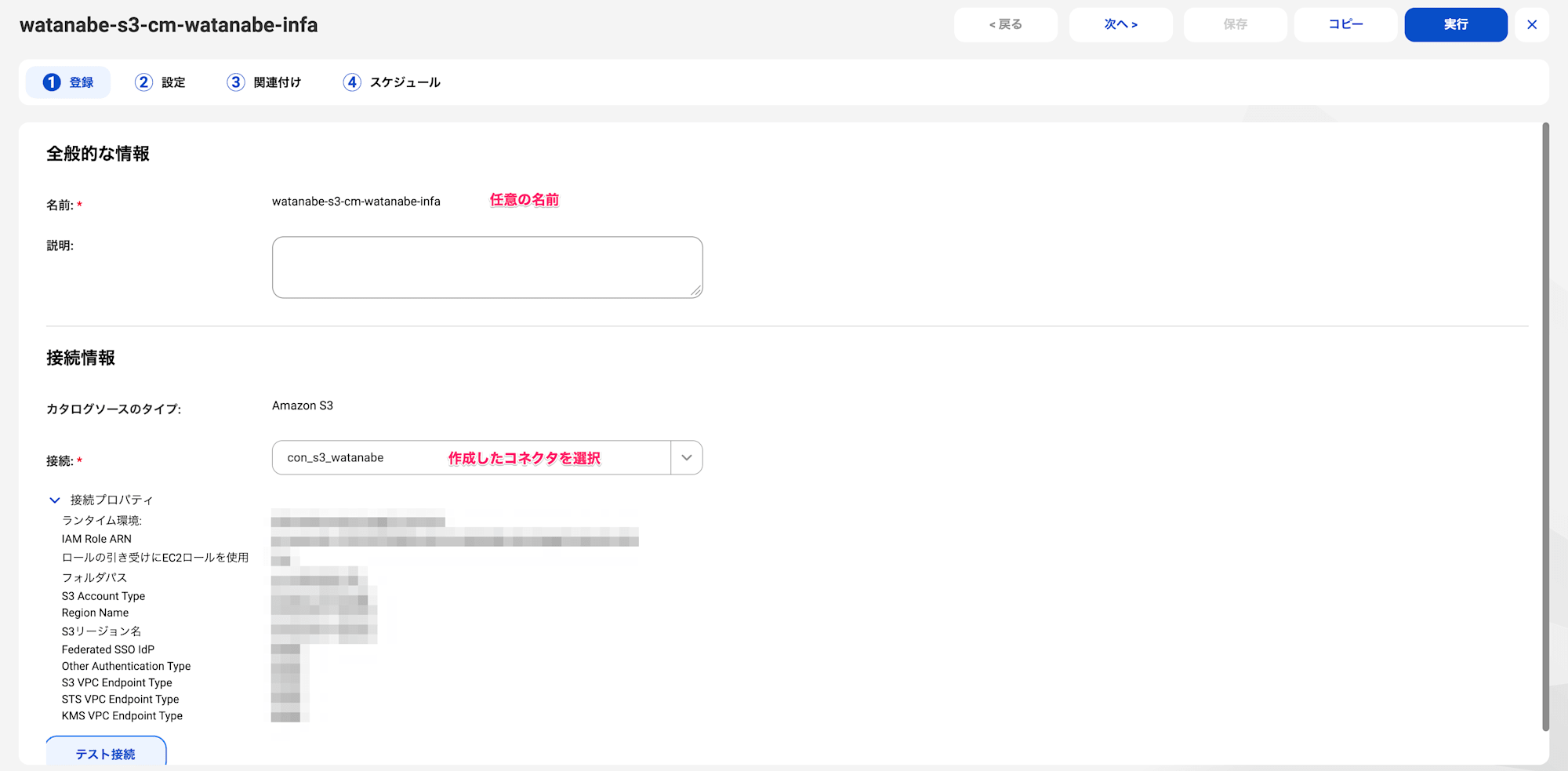Click the Other Authentication Type label
1568x771 pixels.
[126, 666]
